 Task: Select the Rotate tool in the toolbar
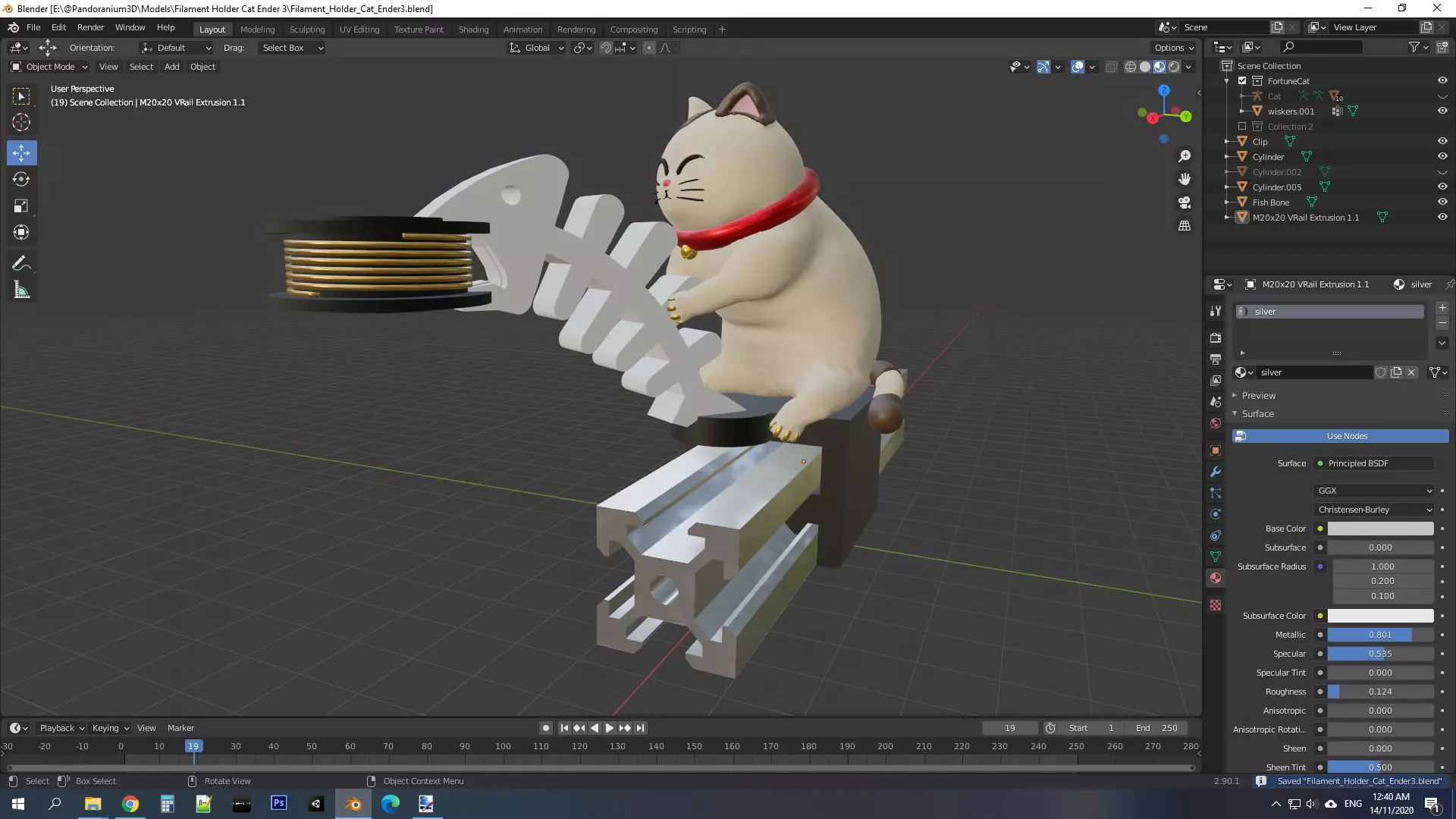(21, 180)
